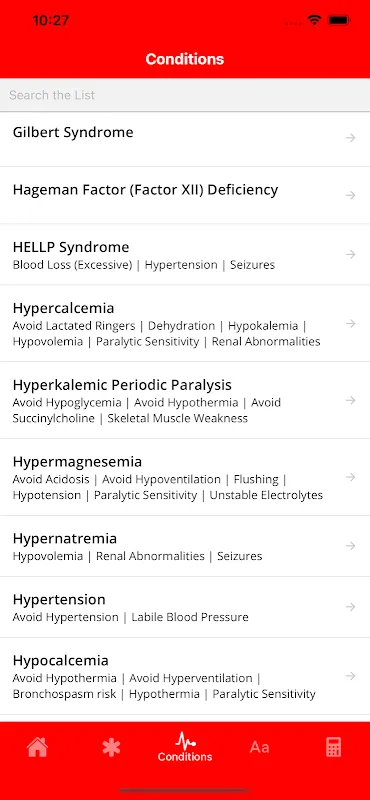The width and height of the screenshot is (370, 800).
Task: Click the Wi-Fi status icon
Action: (314, 20)
